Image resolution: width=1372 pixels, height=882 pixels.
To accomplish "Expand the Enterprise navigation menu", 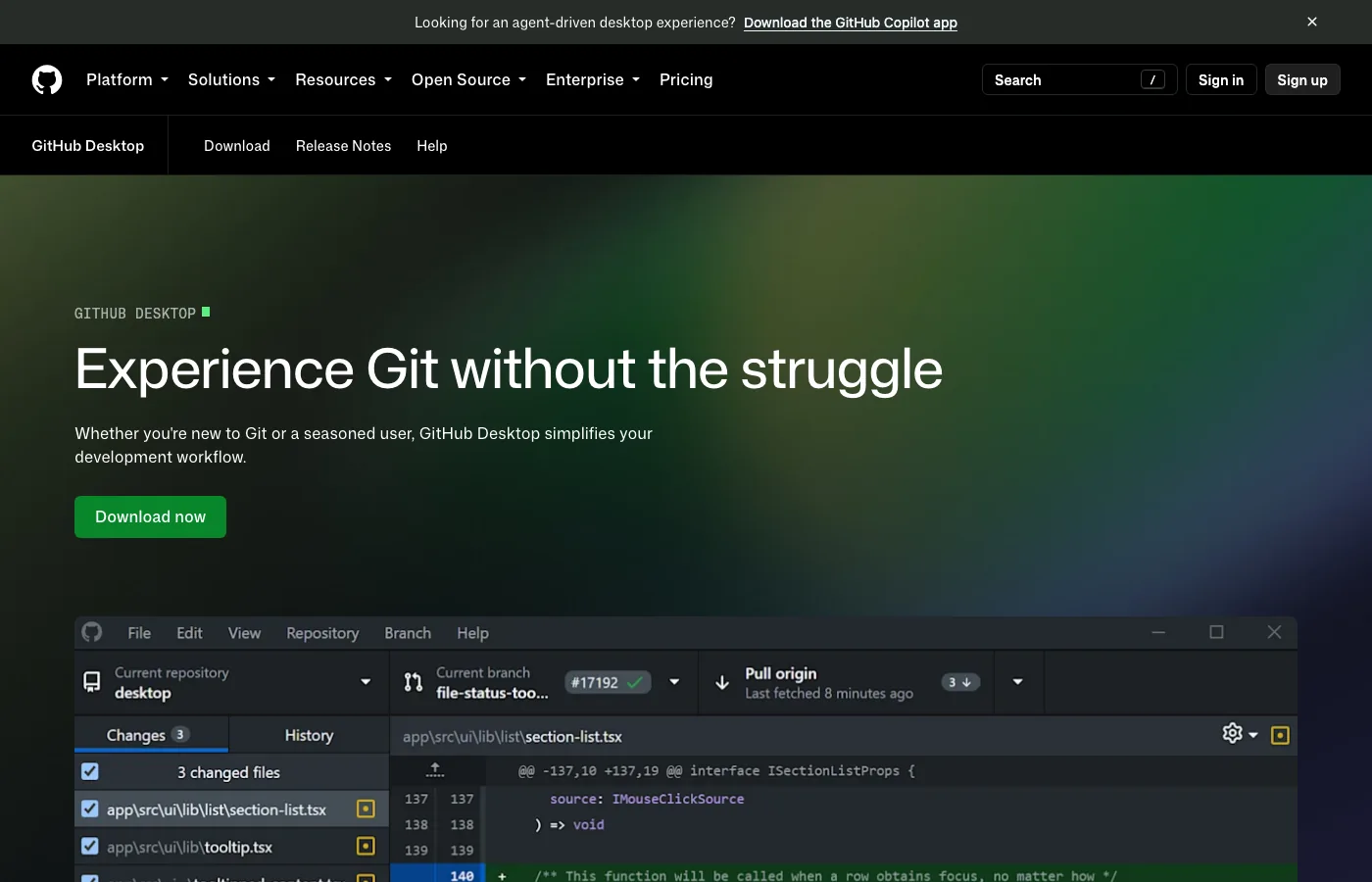I will [593, 79].
